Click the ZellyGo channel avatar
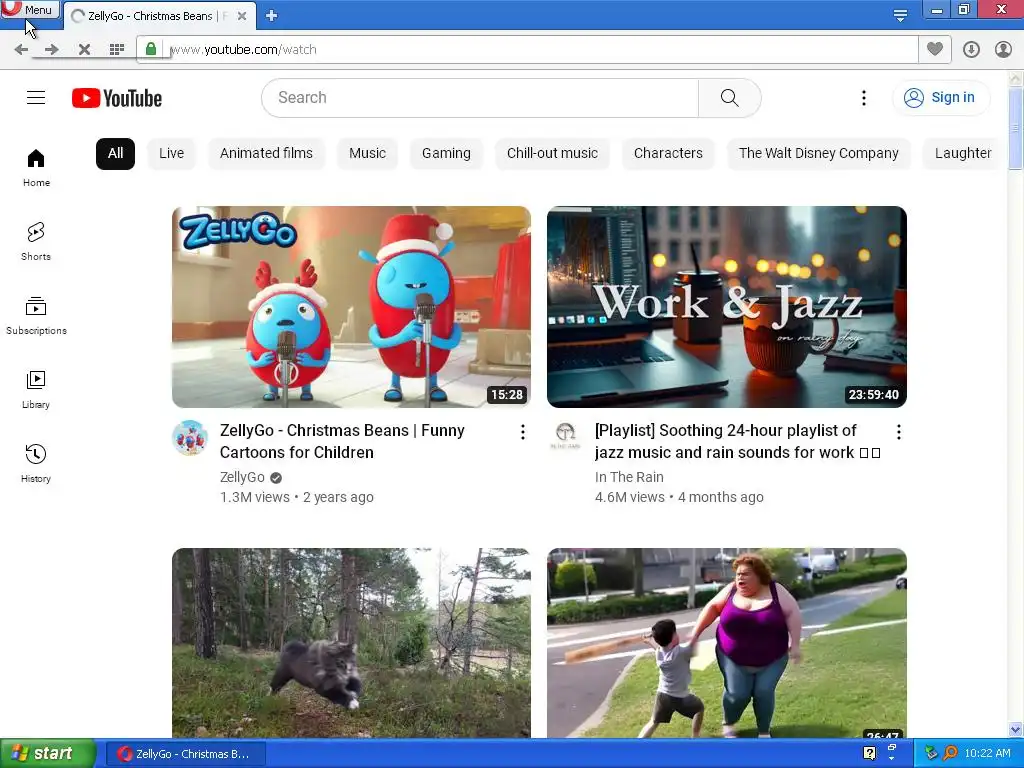Screen dimensions: 1024x768 pos(190,438)
